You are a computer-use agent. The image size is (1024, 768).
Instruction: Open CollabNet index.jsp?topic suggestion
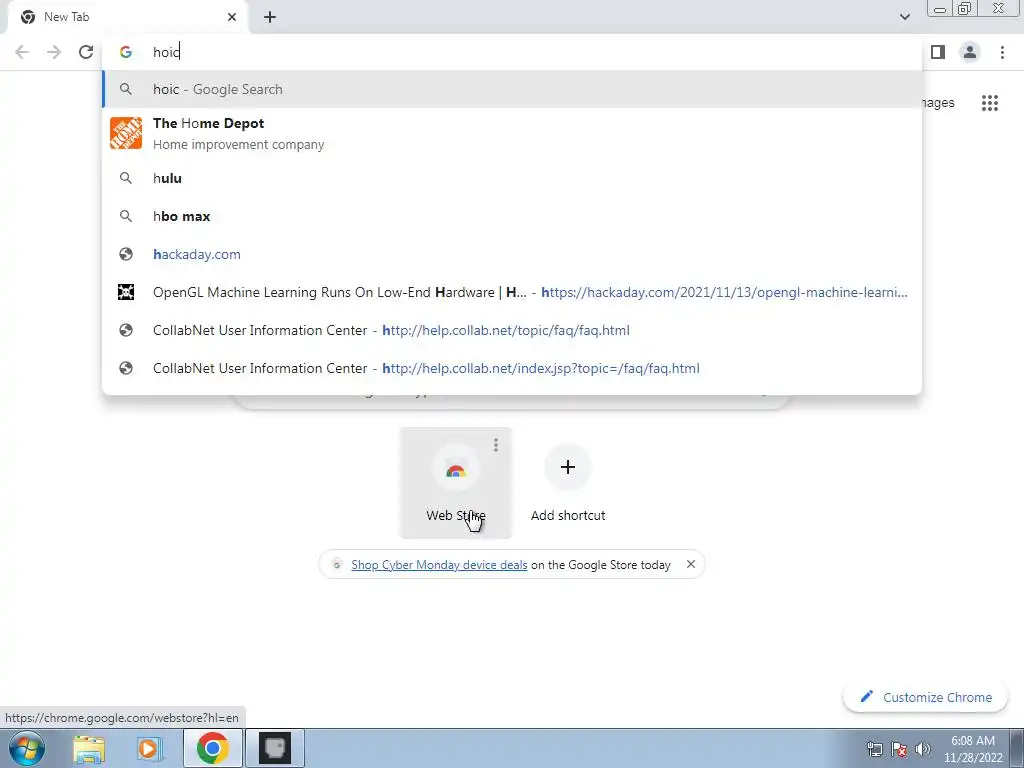tap(512, 368)
